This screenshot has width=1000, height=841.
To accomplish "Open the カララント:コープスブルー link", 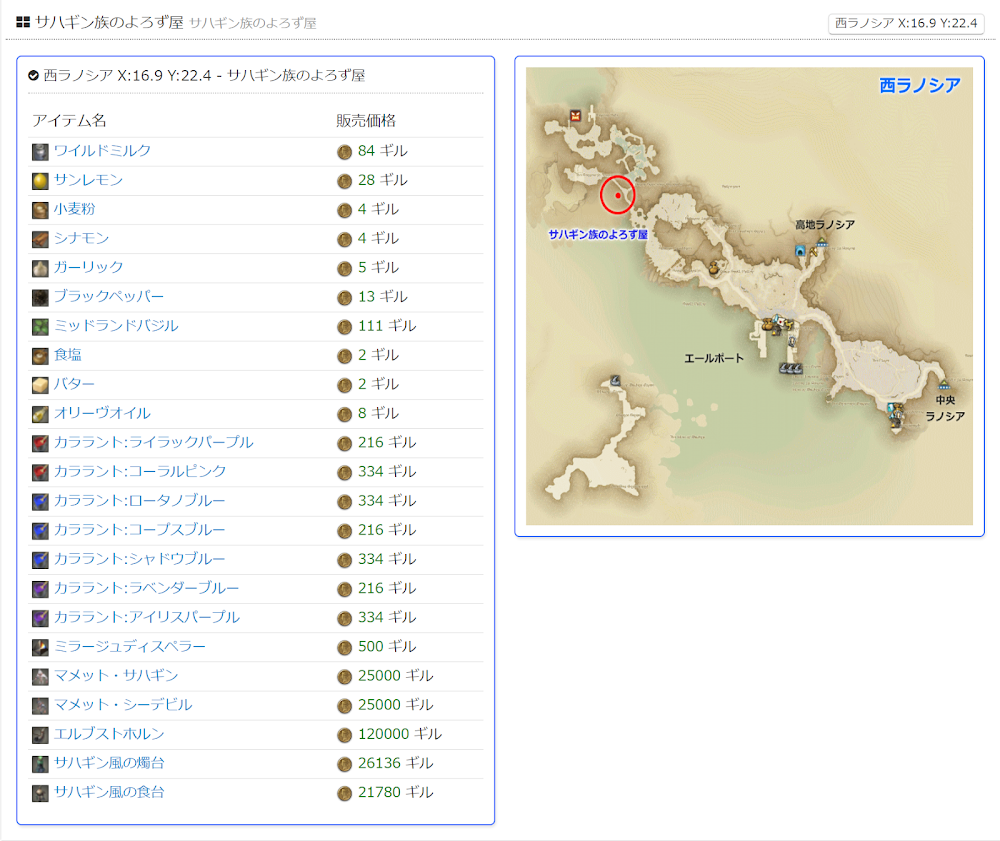I will click(x=139, y=530).
